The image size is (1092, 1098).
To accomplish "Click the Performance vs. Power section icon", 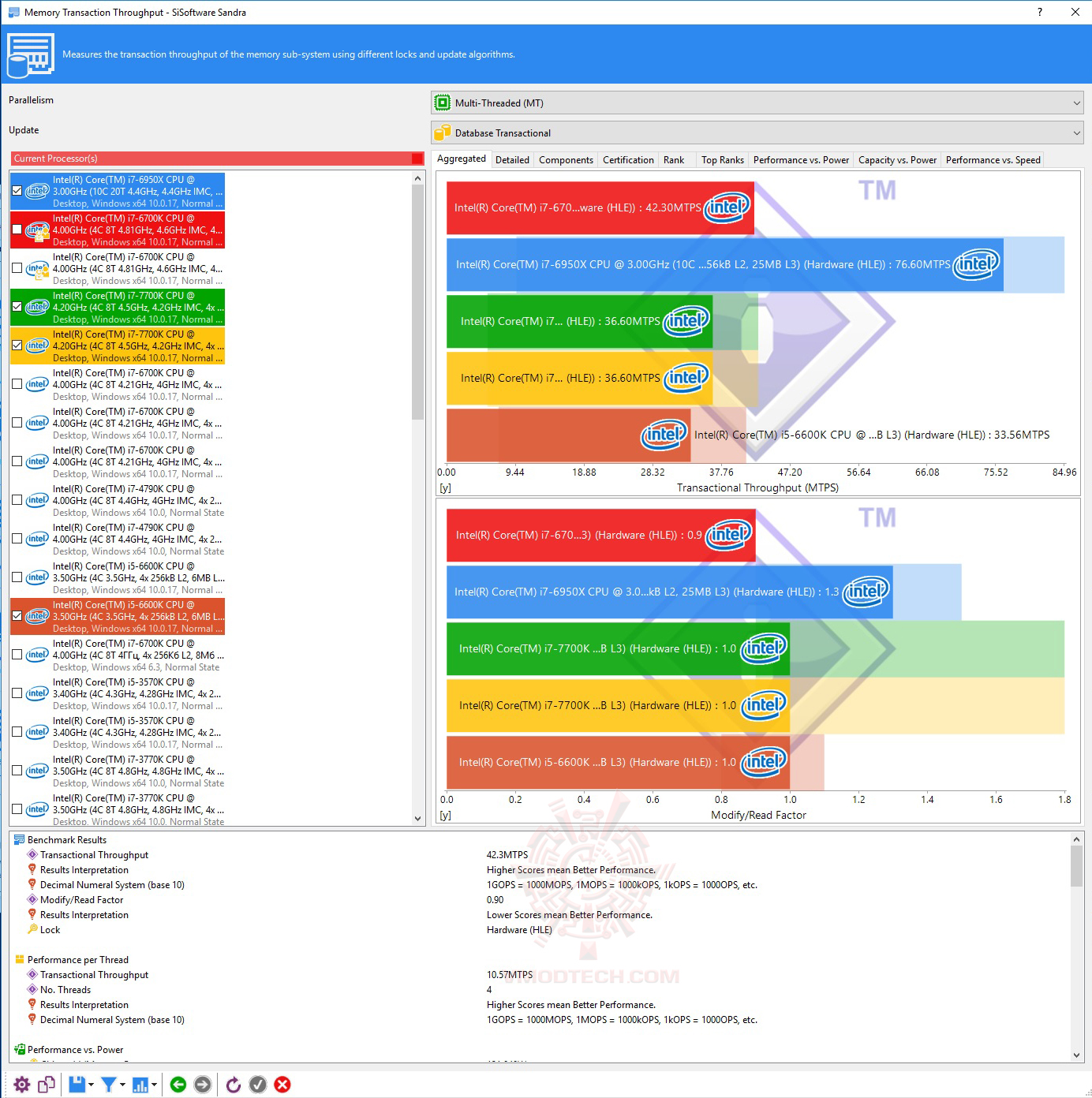I will [20, 1050].
